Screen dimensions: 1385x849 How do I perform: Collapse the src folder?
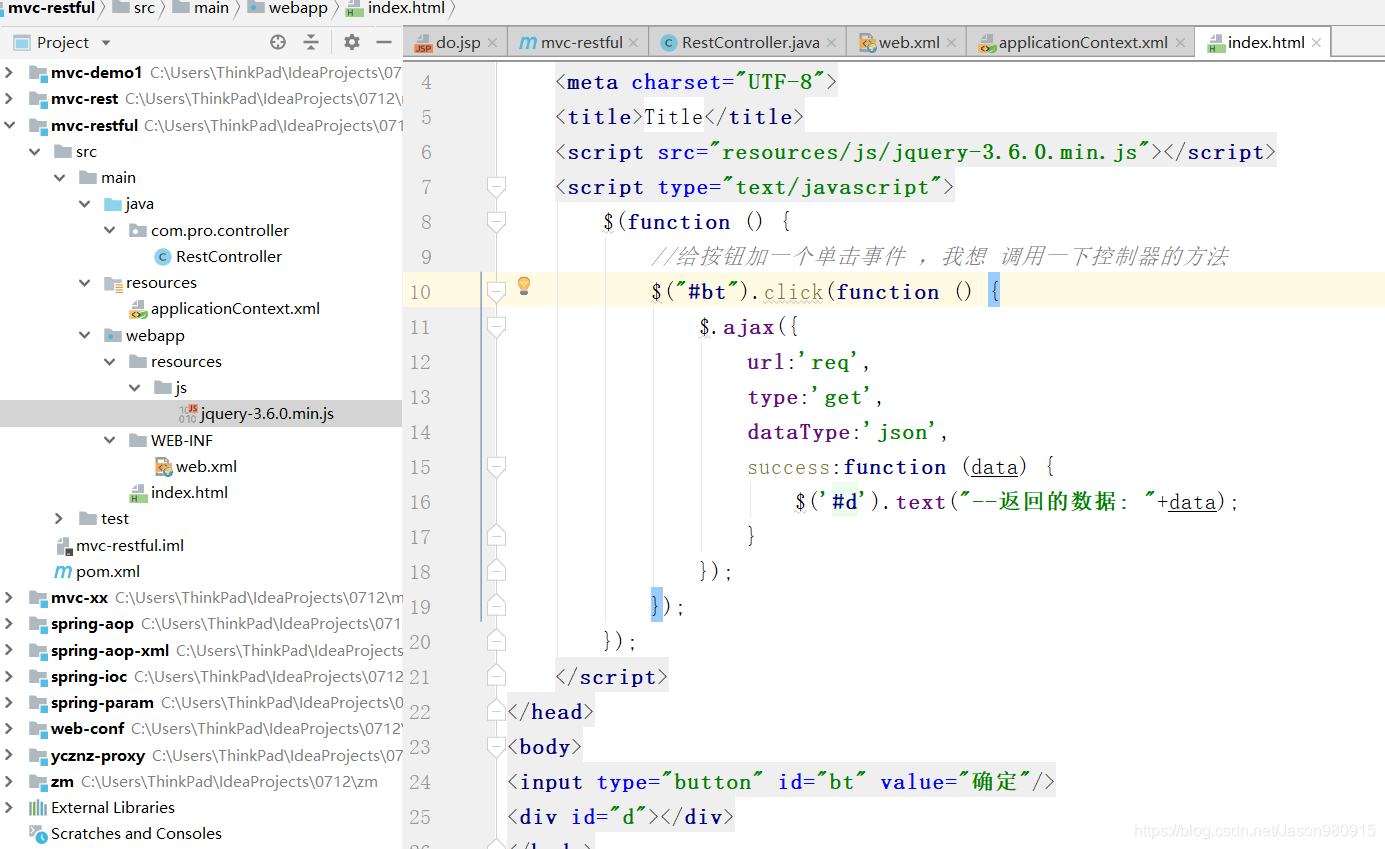(x=34, y=152)
